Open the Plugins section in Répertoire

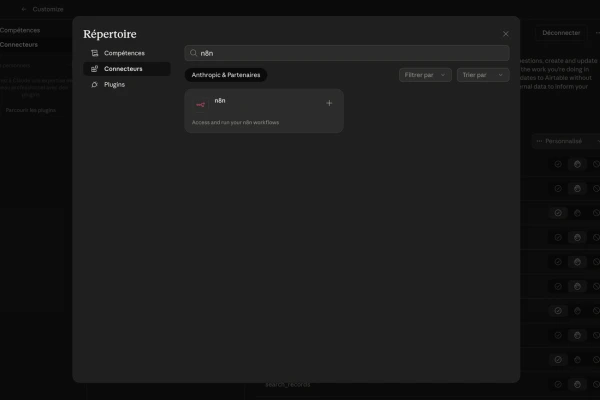click(127, 85)
